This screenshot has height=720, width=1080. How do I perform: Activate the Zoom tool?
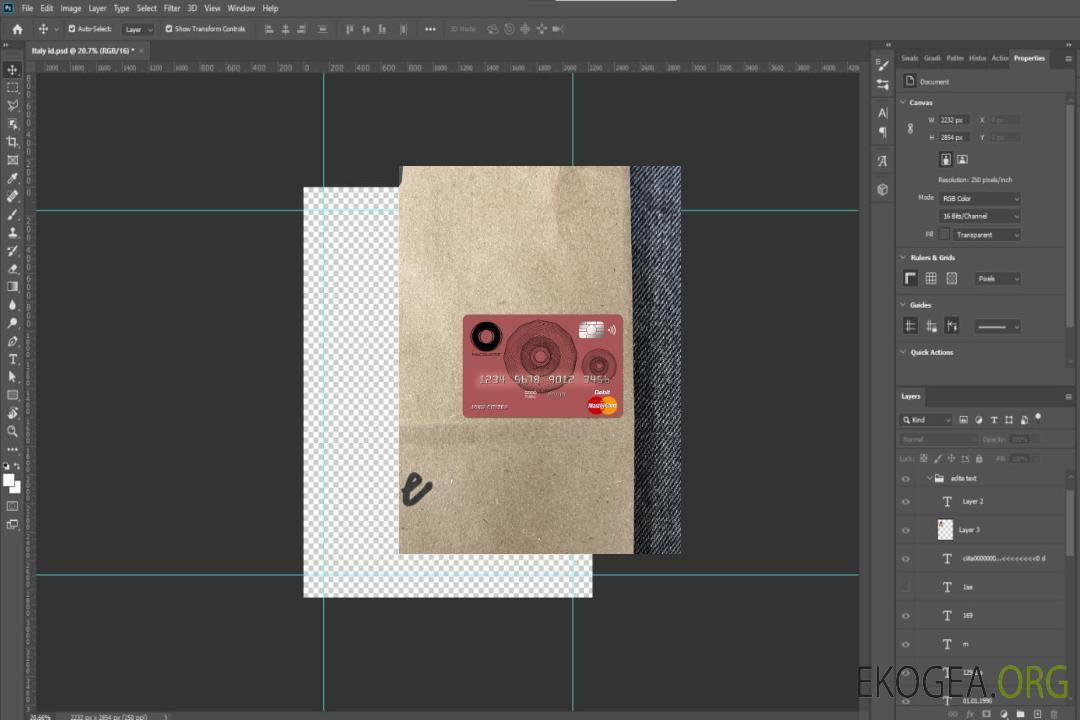click(x=13, y=431)
